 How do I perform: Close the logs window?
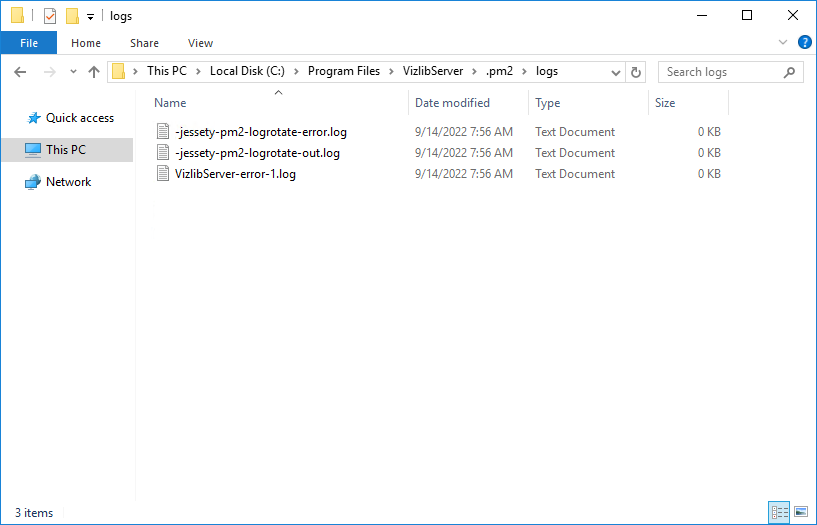tap(793, 16)
